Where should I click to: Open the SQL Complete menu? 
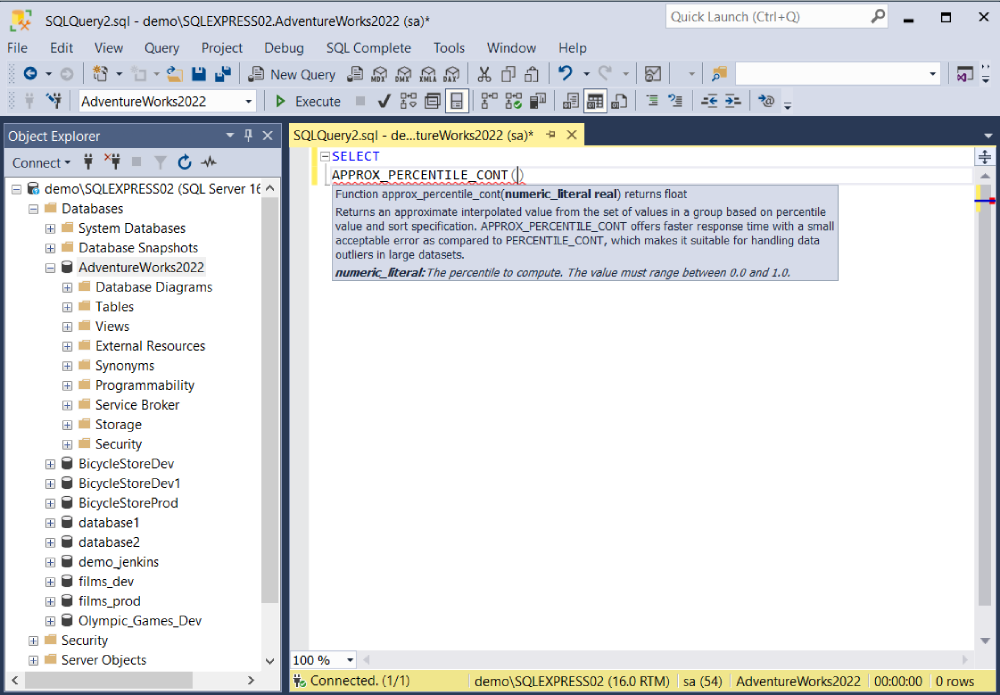coord(369,48)
